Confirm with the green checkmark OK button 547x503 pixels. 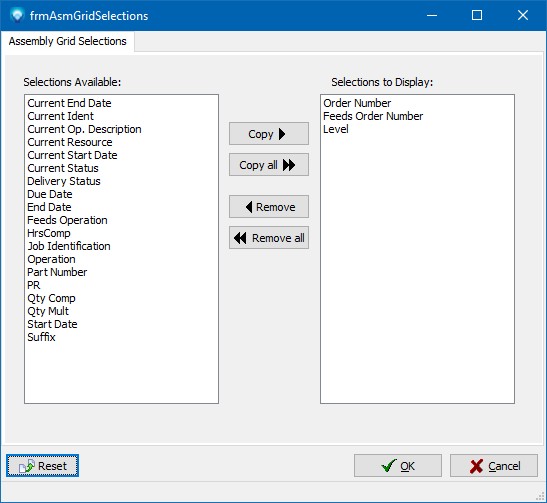tap(398, 466)
